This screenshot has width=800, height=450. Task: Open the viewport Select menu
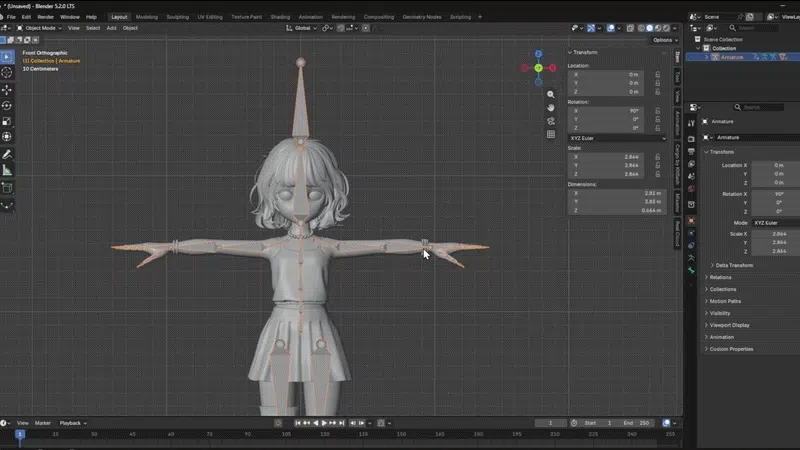pos(93,28)
